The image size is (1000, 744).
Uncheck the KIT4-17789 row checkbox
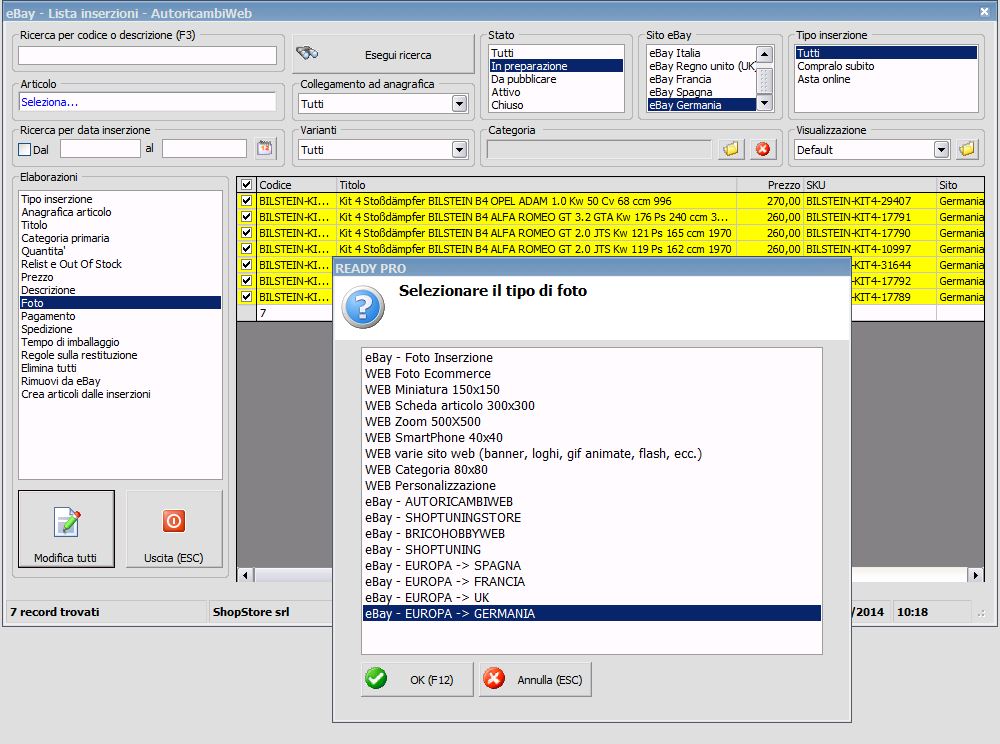[x=246, y=296]
